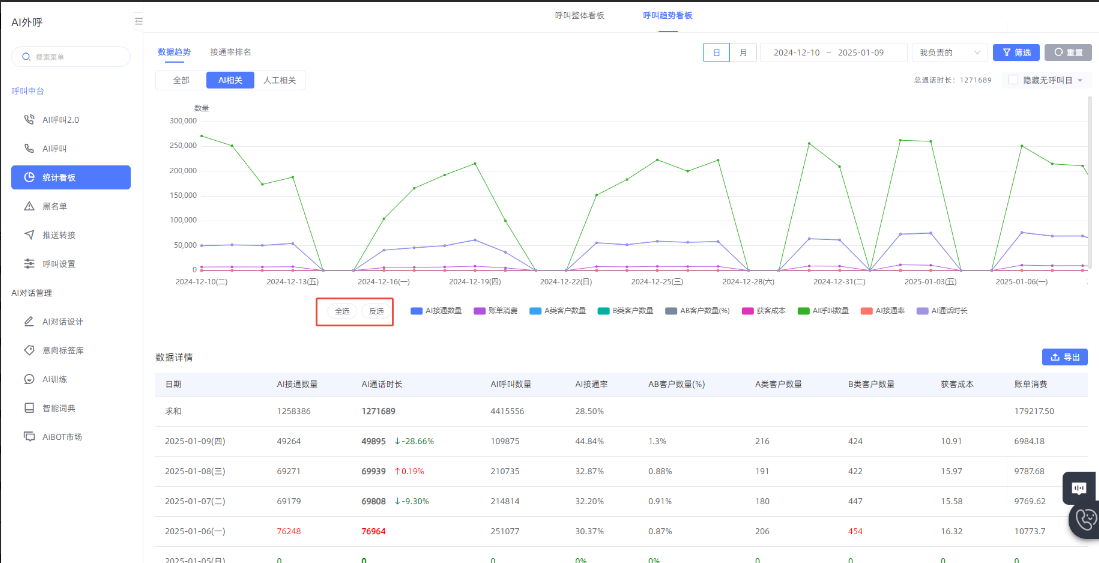
Task: Expand the arrow next to 隐藏无呼叫日
Action: (x=1080, y=80)
